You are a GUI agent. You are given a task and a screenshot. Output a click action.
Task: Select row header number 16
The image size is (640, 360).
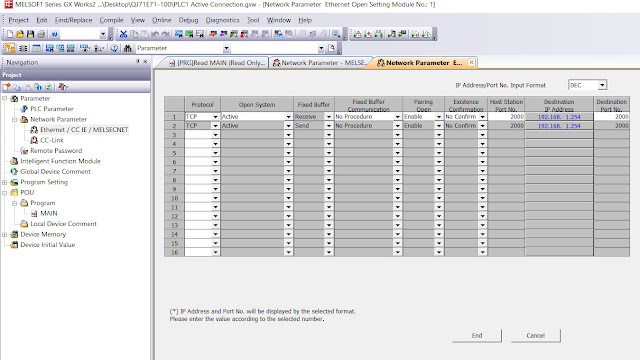pyautogui.click(x=174, y=252)
